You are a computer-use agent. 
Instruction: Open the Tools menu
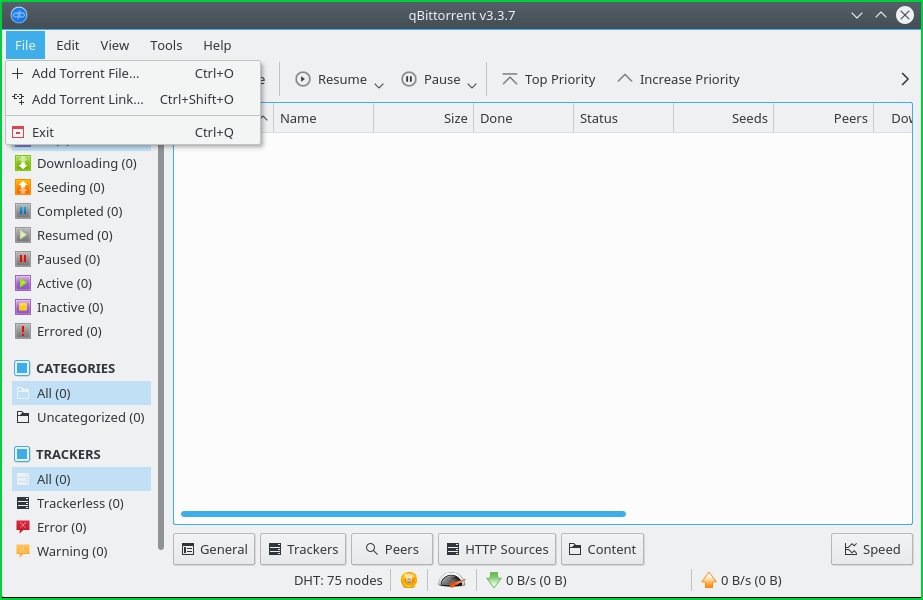165,45
